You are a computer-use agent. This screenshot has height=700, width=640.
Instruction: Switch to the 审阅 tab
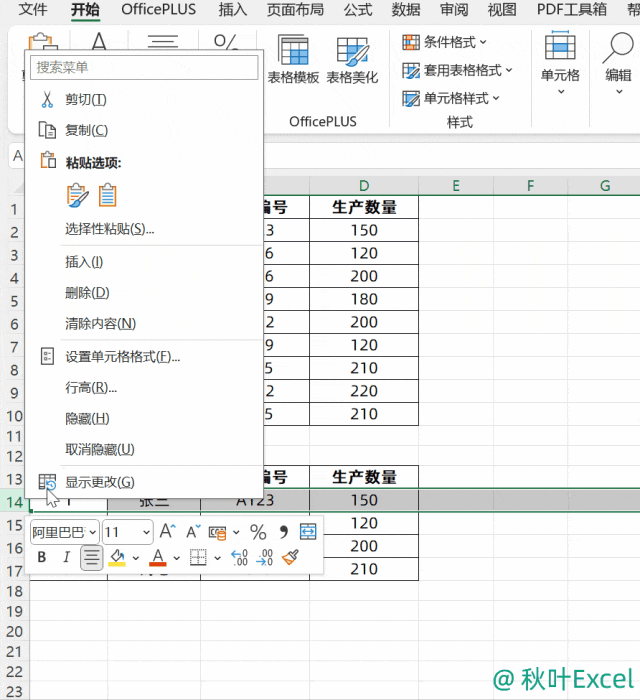pos(454,9)
